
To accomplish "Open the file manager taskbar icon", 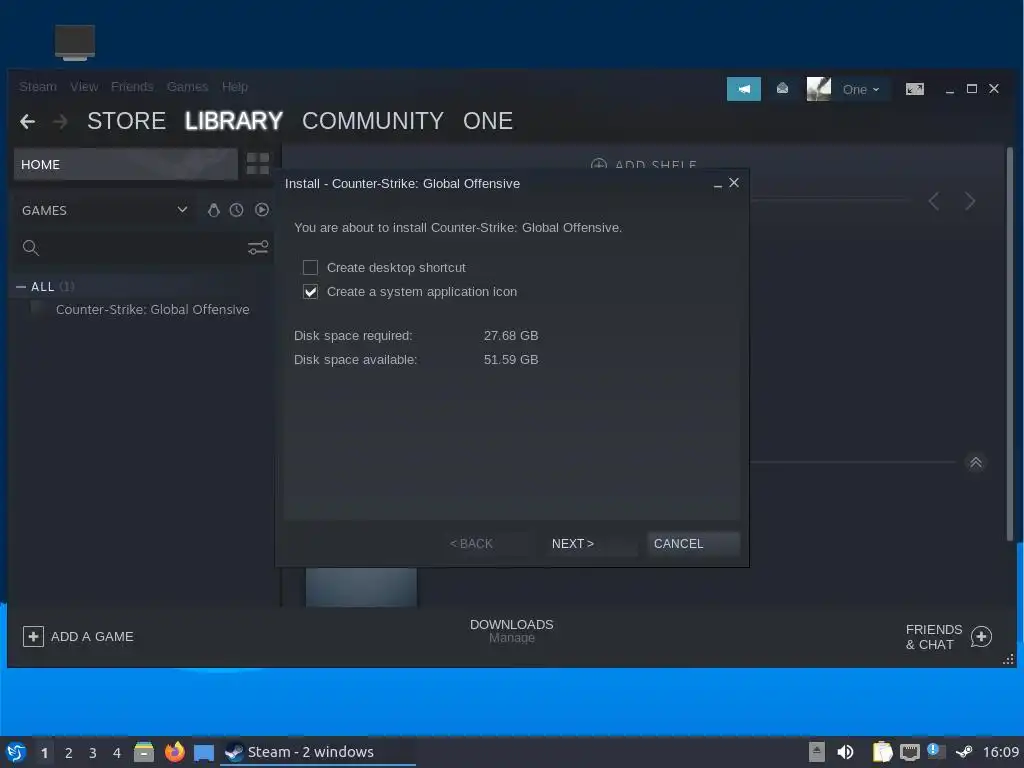I will (144, 752).
